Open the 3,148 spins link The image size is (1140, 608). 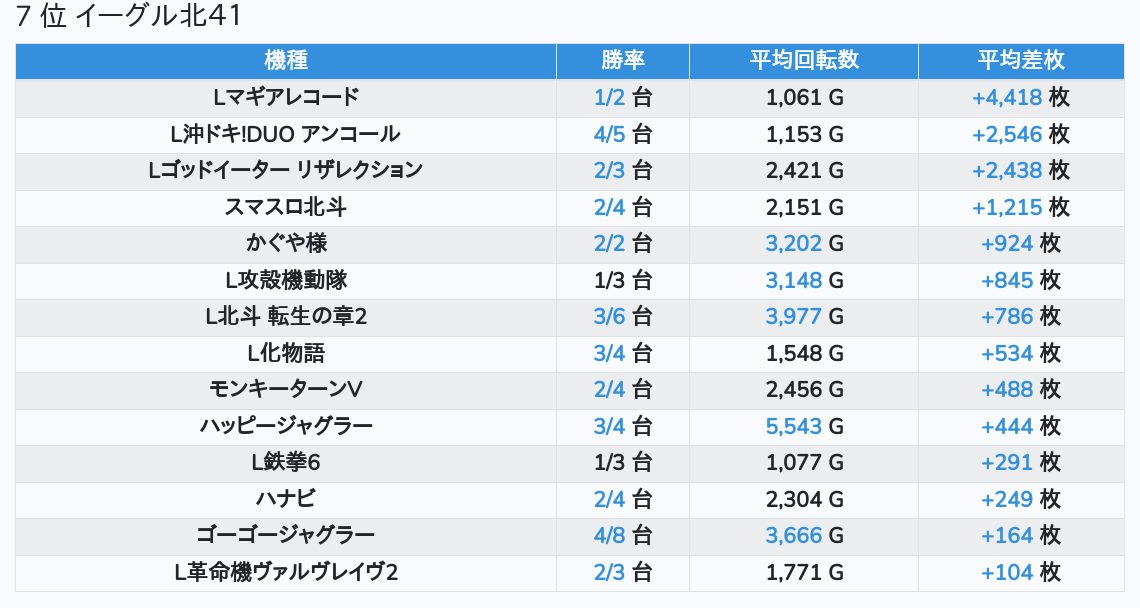pos(793,280)
